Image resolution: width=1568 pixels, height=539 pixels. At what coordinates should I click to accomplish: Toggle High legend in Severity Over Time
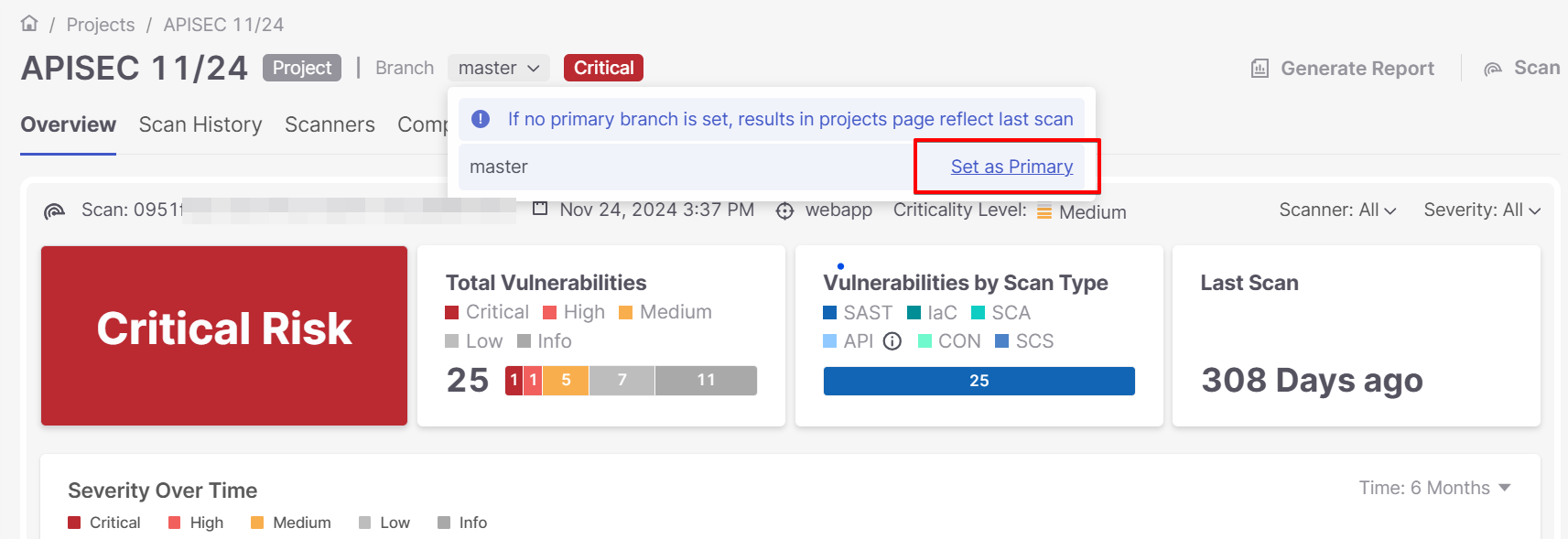[196, 523]
